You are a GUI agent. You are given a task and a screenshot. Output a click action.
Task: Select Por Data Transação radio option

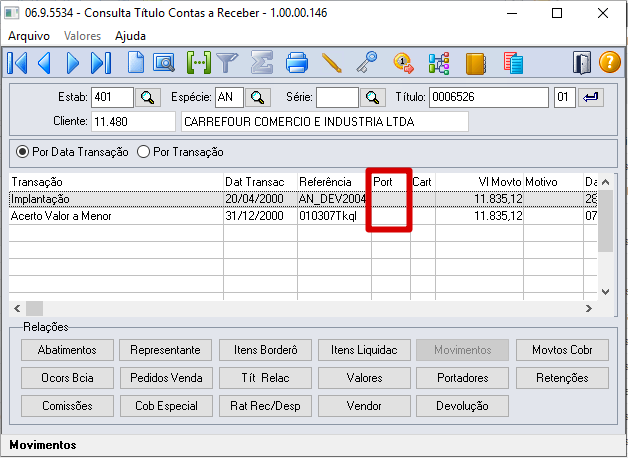click(x=72, y=152)
